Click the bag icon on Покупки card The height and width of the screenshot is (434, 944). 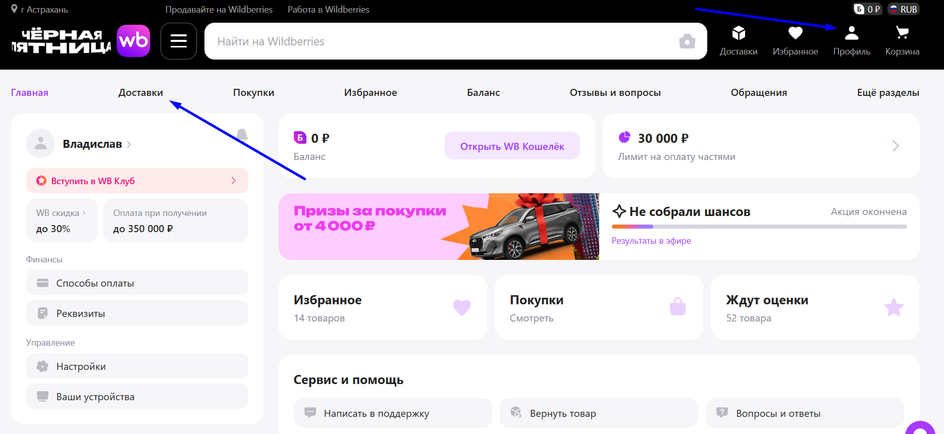pos(678,308)
